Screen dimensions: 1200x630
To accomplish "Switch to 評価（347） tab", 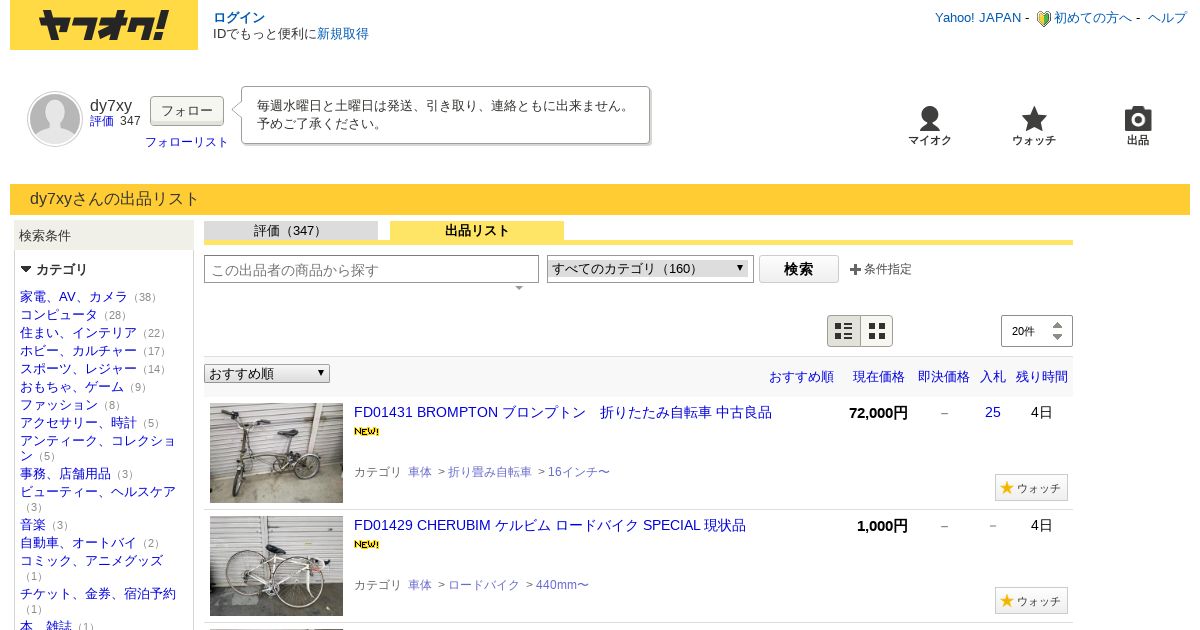I will click(291, 231).
